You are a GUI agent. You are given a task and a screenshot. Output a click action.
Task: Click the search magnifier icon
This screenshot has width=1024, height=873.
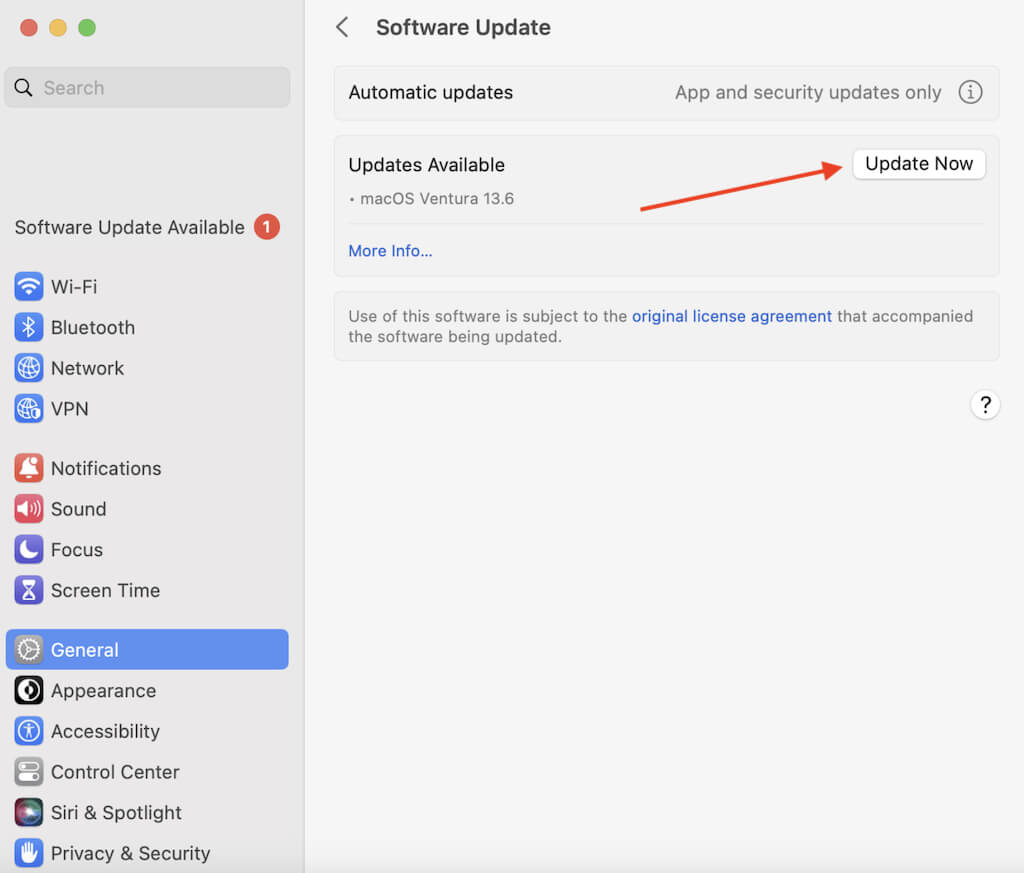24,87
